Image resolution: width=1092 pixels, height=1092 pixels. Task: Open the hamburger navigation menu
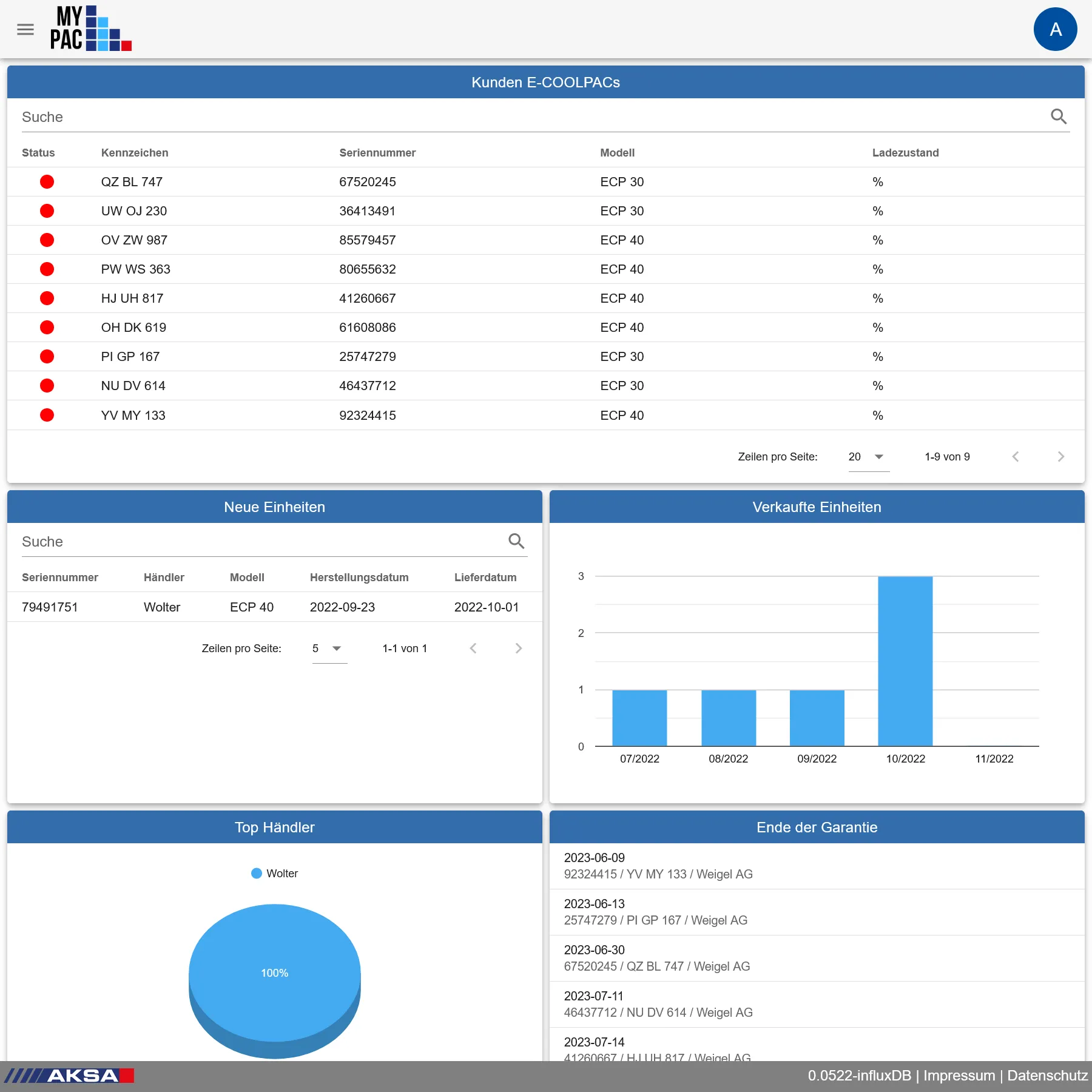[x=25, y=29]
